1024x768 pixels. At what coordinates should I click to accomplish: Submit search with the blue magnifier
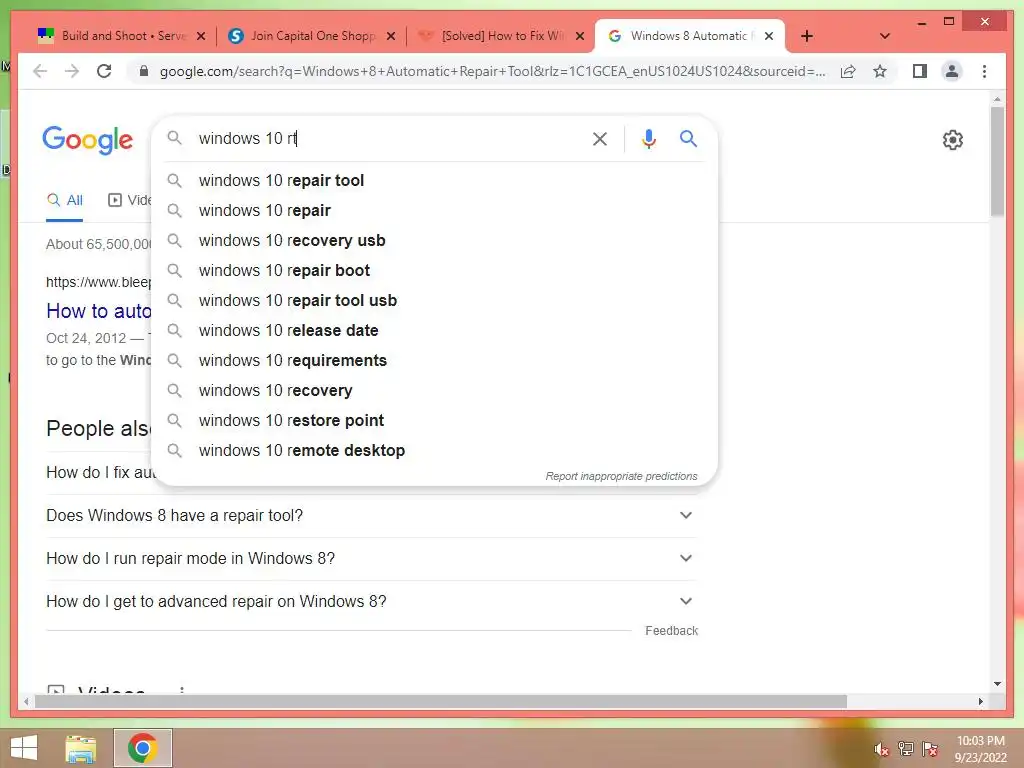(688, 138)
